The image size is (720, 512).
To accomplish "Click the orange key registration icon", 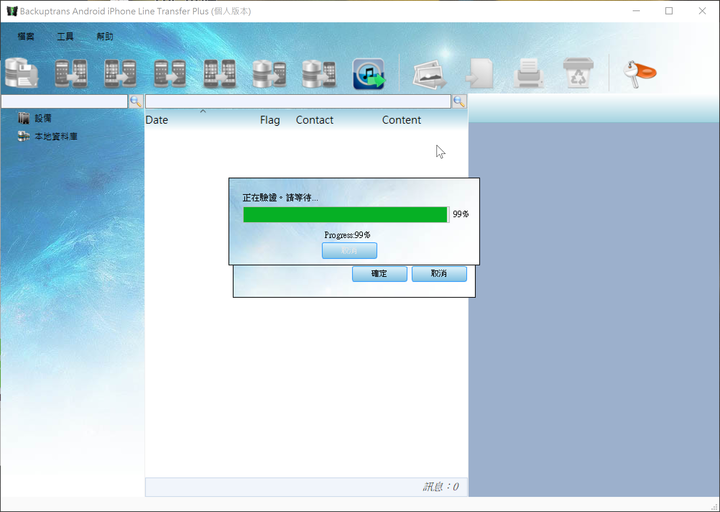I will (640, 74).
